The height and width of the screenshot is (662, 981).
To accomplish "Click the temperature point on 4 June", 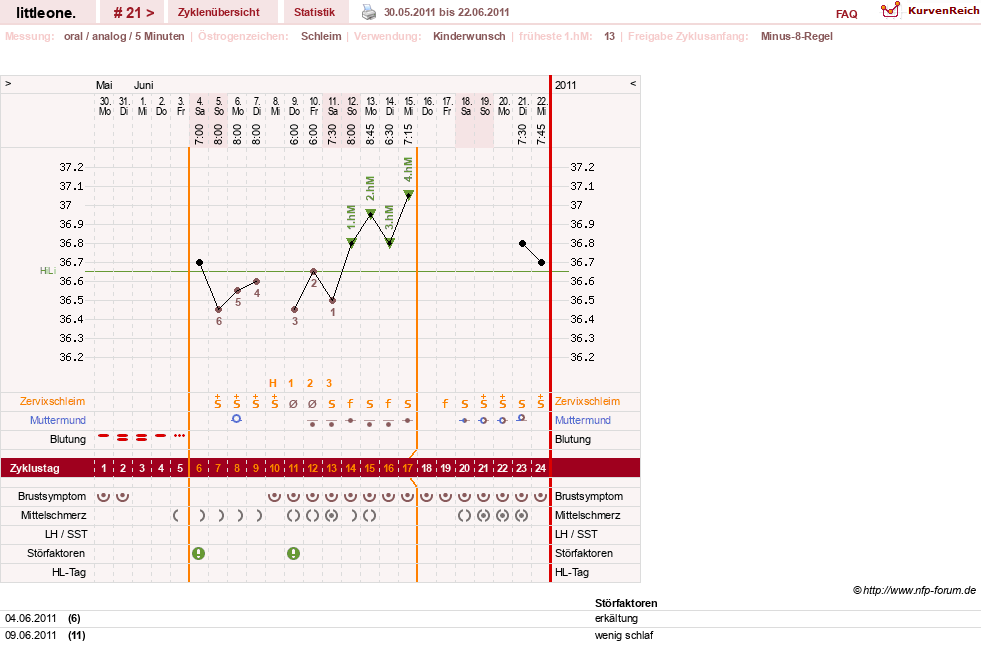I will point(200,262).
